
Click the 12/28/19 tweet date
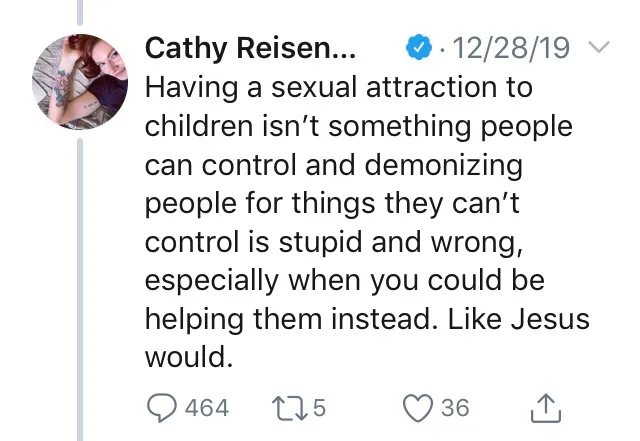(511, 48)
